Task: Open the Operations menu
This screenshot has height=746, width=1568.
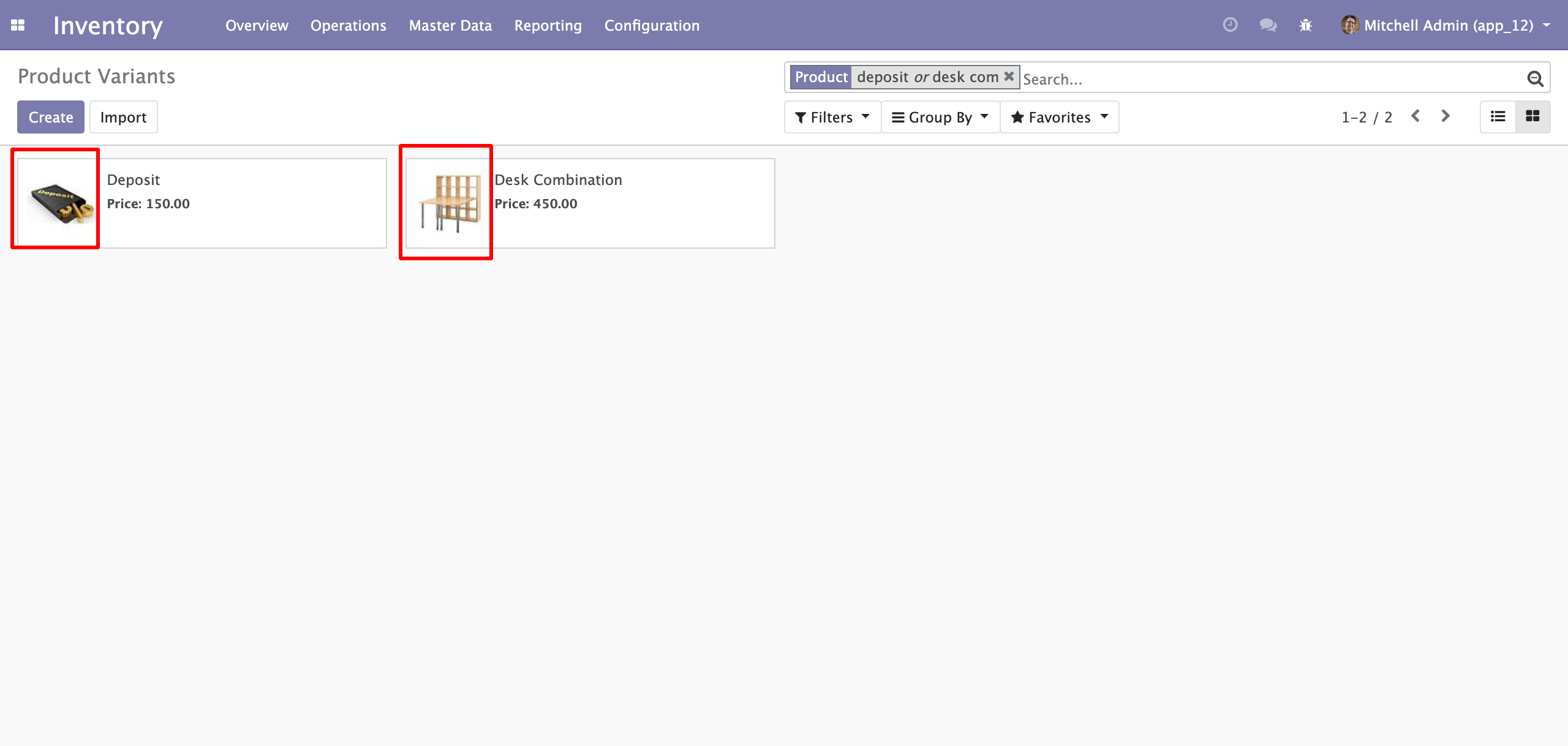Action: tap(349, 25)
